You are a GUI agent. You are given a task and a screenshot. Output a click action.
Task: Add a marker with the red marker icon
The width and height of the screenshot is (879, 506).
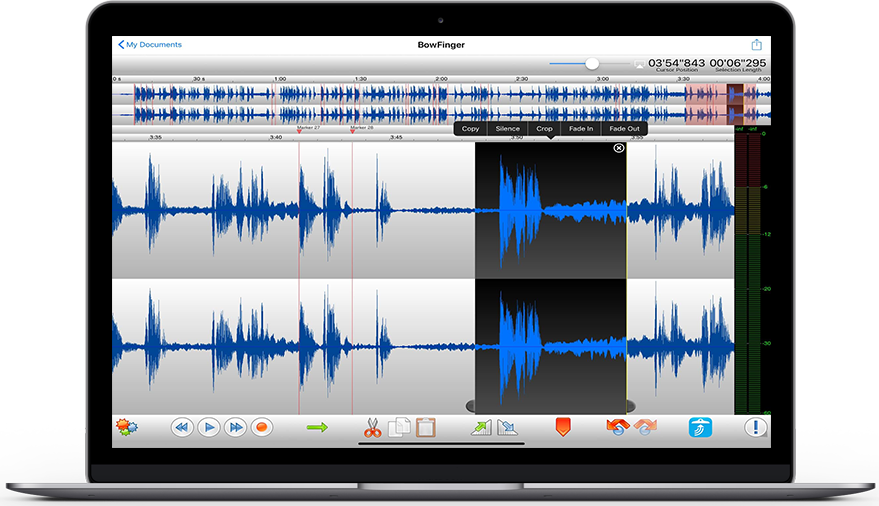562,427
